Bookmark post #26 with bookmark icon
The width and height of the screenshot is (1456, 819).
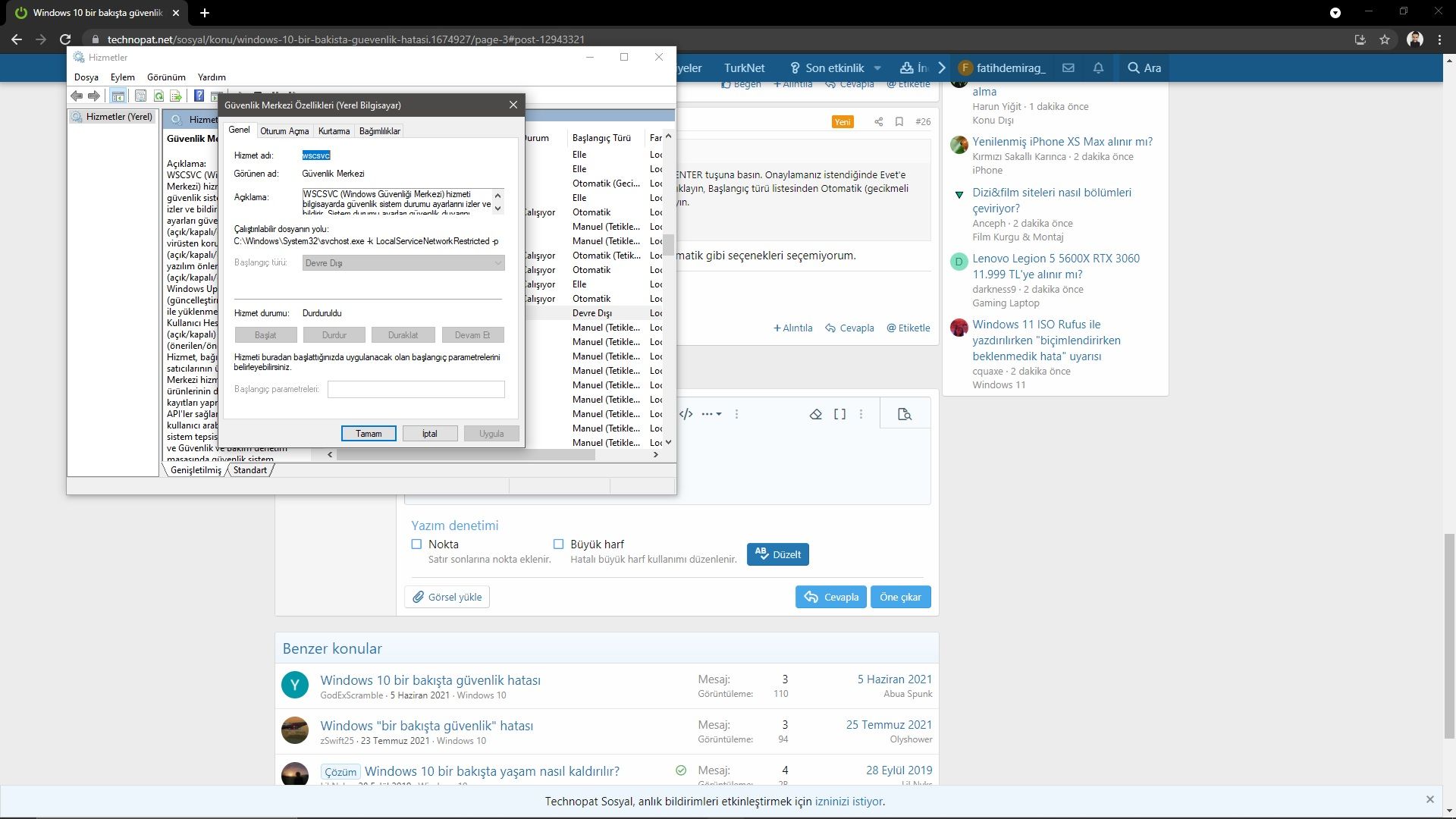pos(899,121)
